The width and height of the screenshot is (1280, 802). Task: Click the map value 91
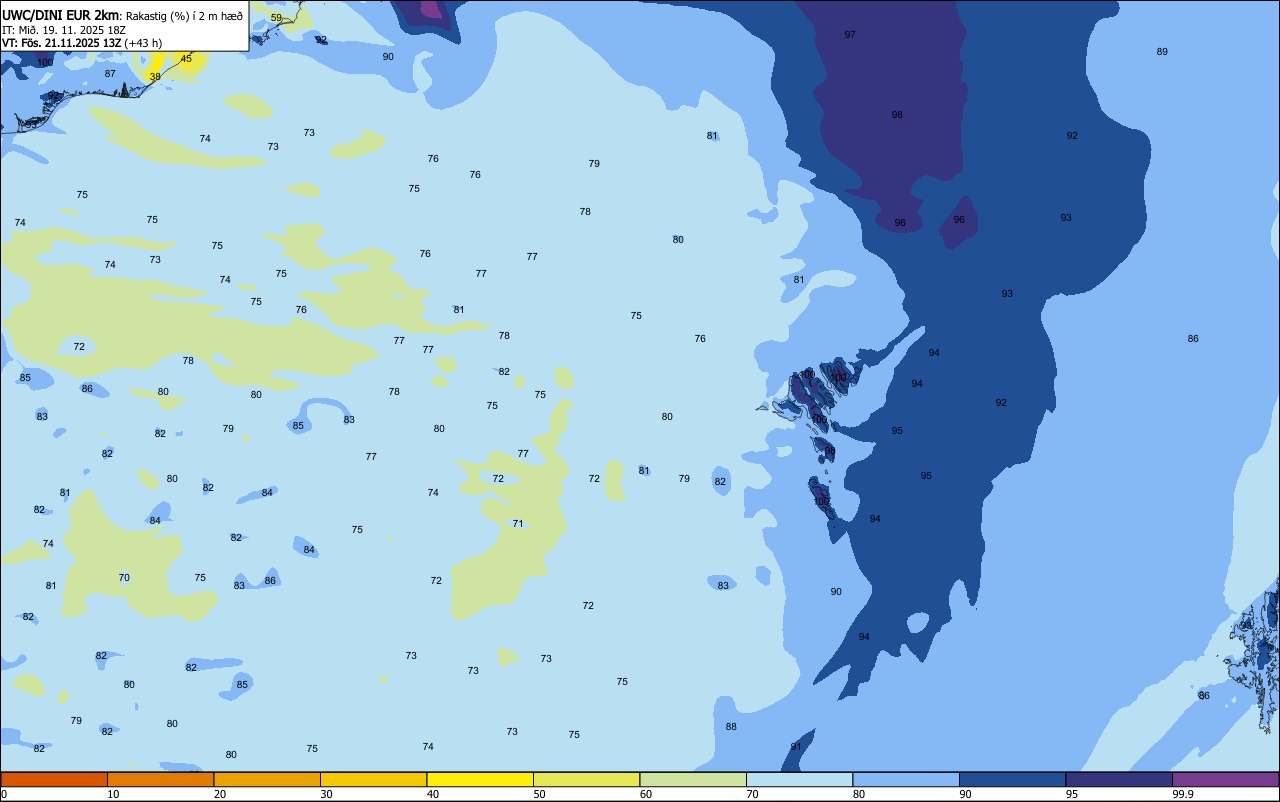[796, 747]
